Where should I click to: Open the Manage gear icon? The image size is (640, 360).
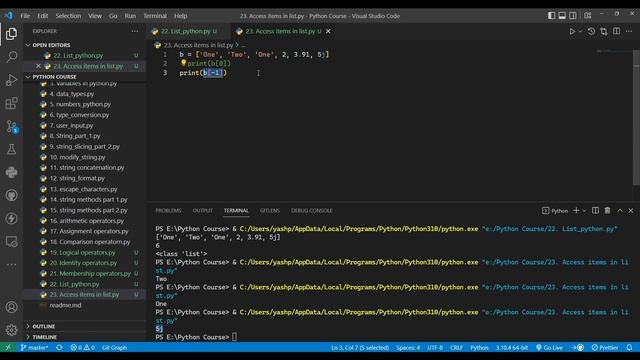click(11, 330)
